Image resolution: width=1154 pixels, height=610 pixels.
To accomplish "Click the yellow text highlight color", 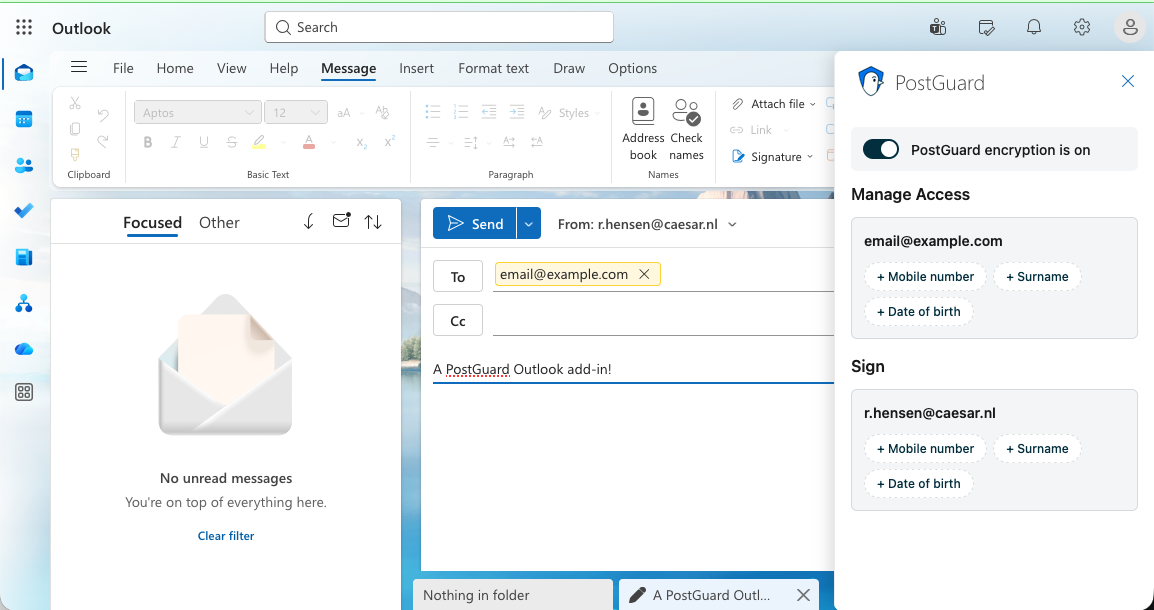I will pyautogui.click(x=259, y=143).
